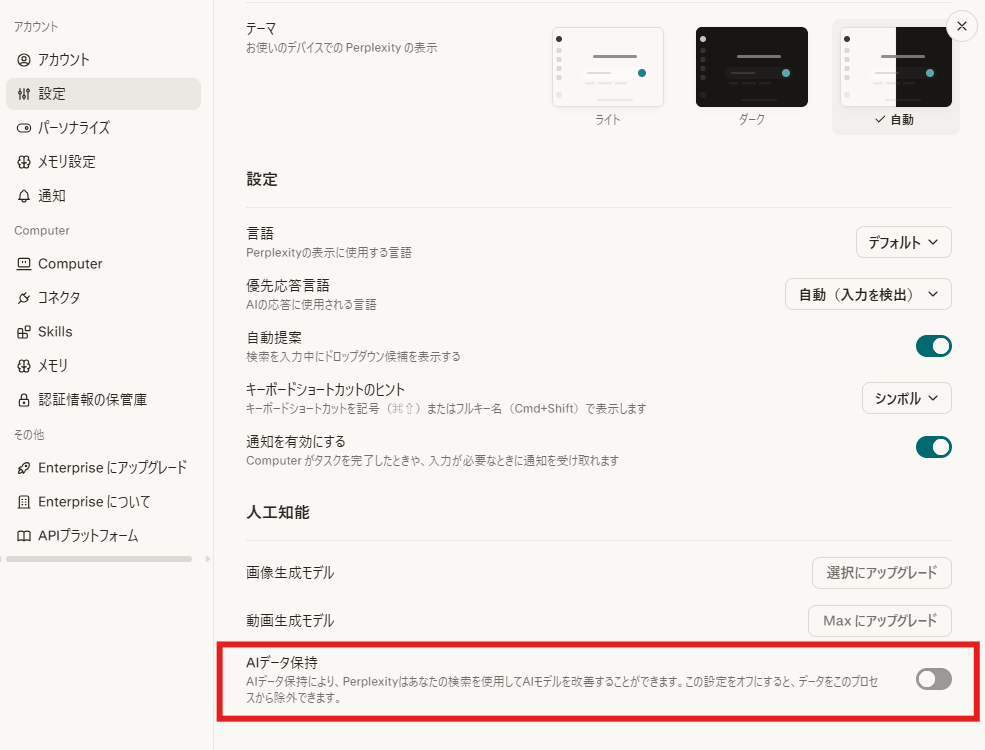Image resolution: width=985 pixels, height=750 pixels.
Task: Click the notifications bell icon
Action: pyautogui.click(x=24, y=196)
